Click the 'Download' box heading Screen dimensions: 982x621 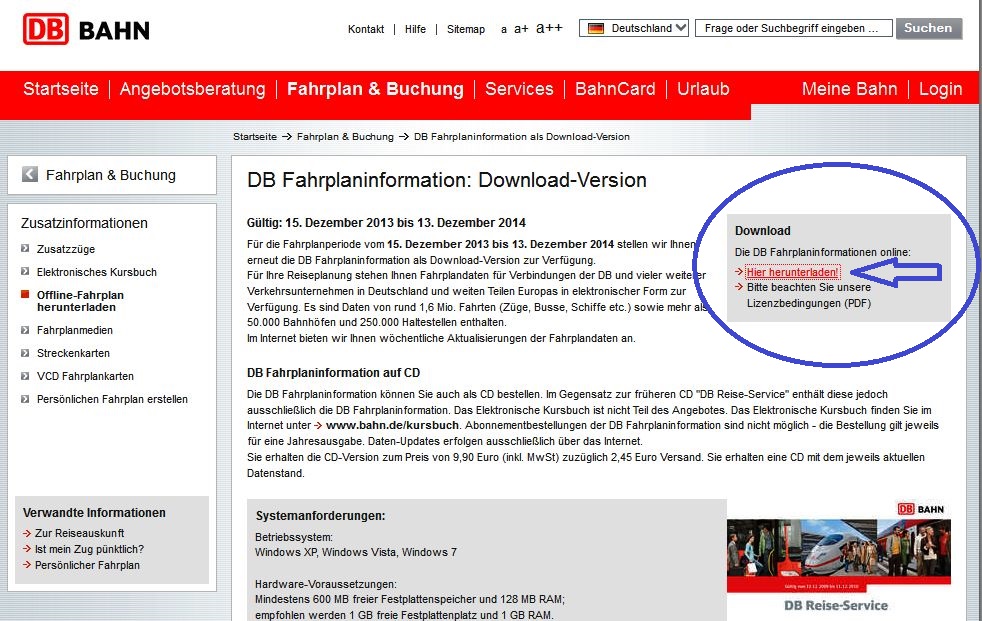[763, 231]
